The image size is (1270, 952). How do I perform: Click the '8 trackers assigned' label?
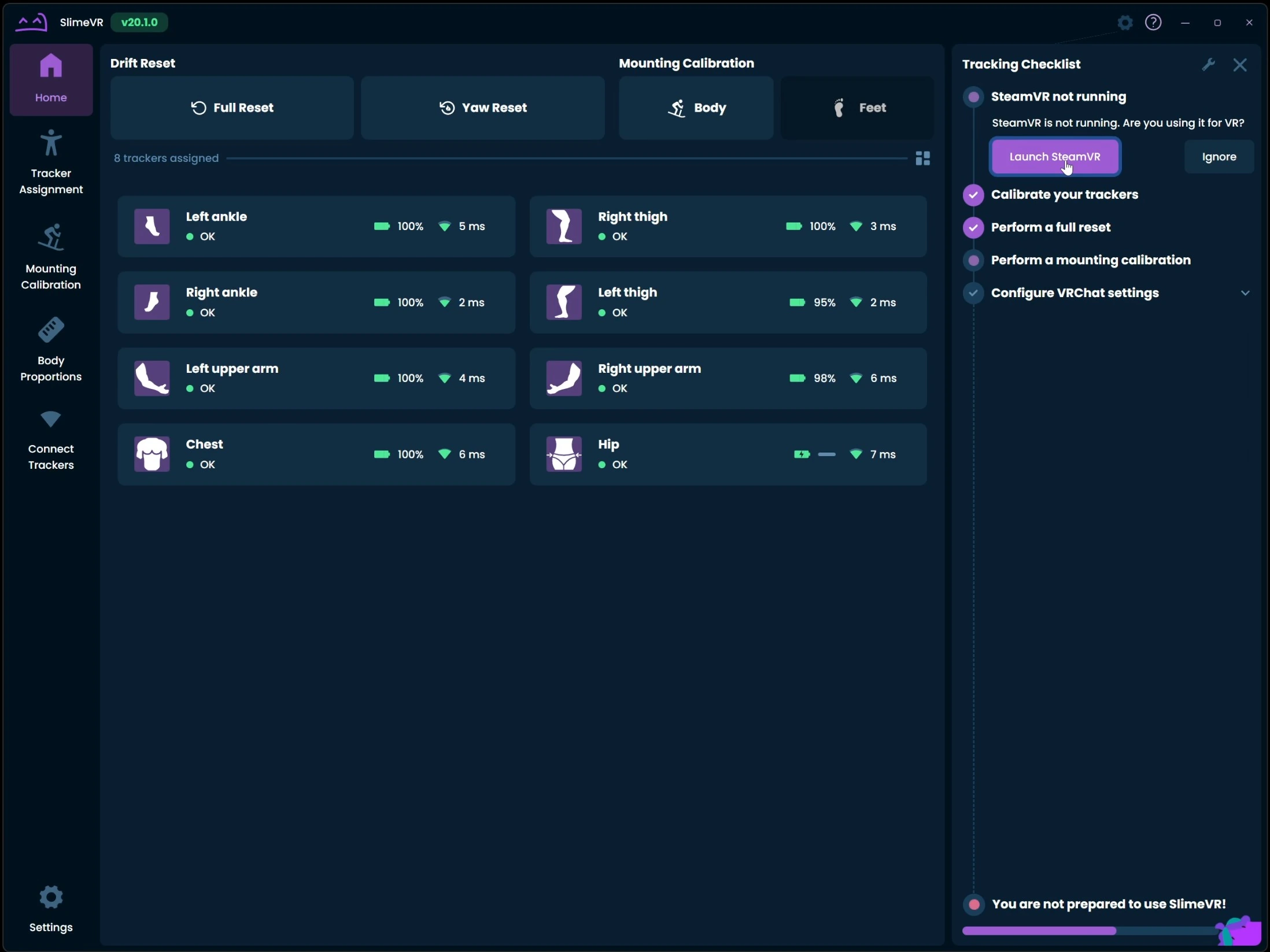(x=167, y=158)
